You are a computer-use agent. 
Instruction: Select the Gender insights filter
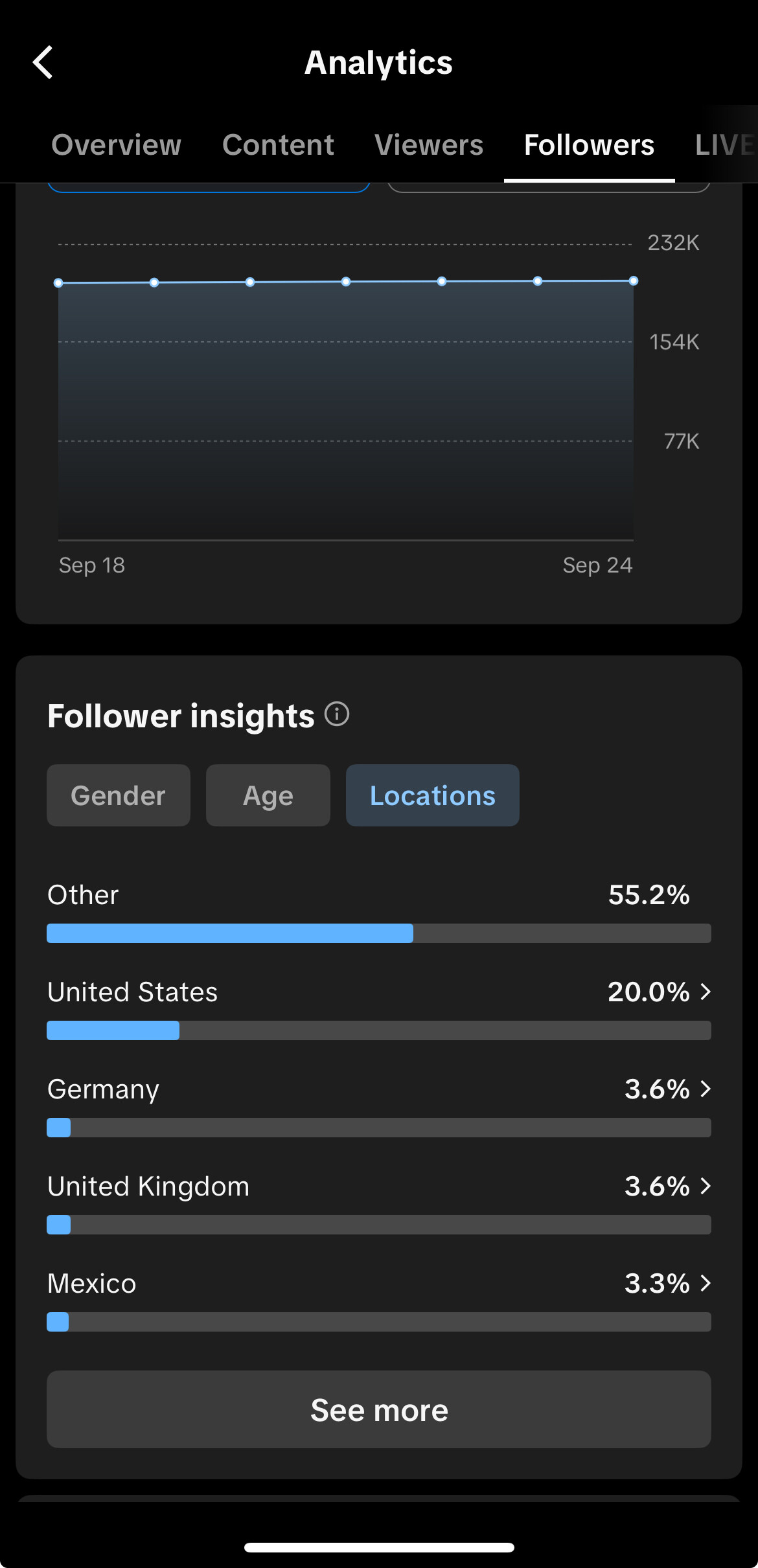coord(119,795)
